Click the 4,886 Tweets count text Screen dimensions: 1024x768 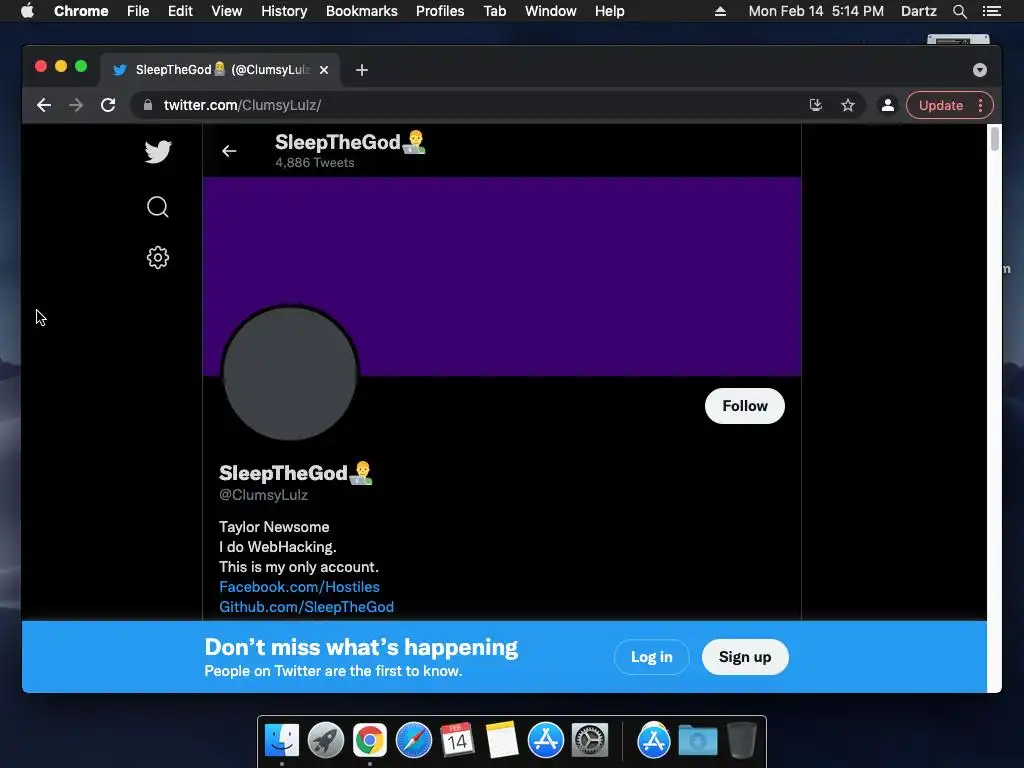pos(315,163)
